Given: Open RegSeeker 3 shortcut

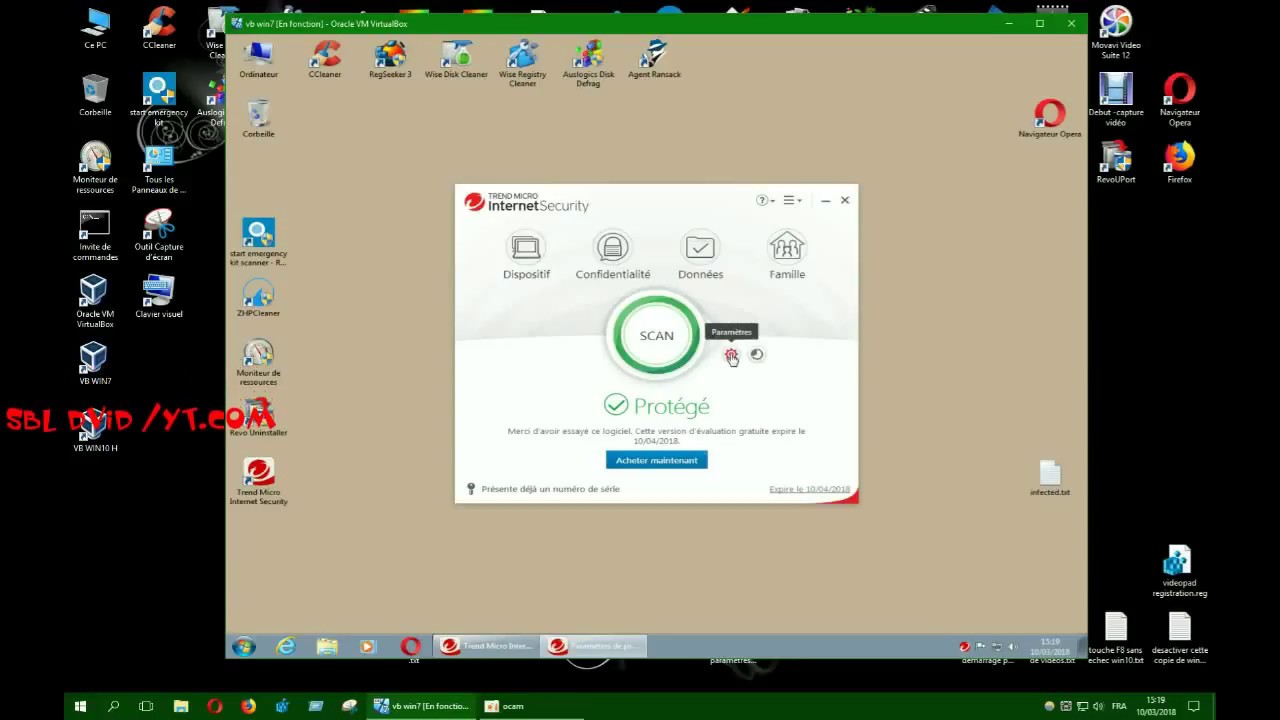Looking at the screenshot, I should point(390,60).
